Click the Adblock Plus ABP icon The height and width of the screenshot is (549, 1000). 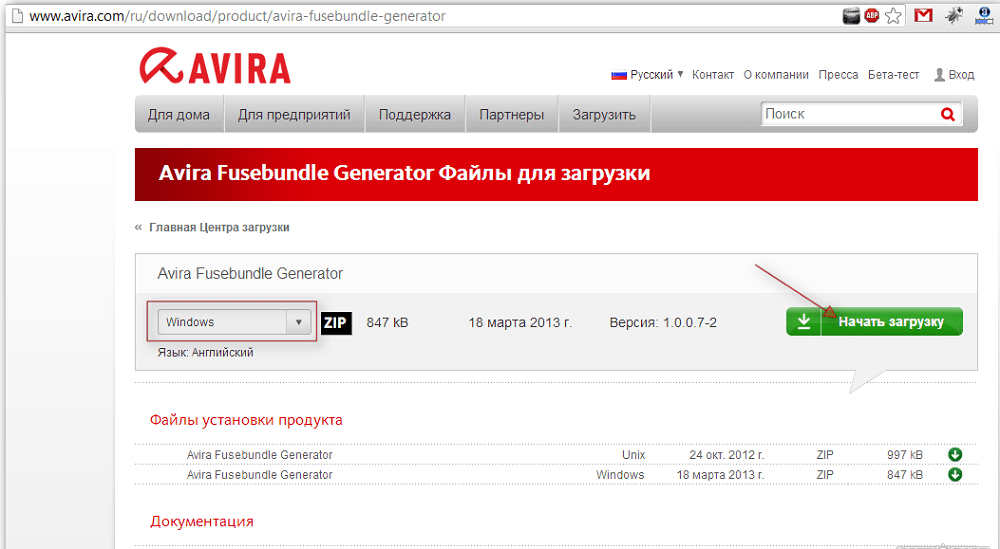(872, 16)
